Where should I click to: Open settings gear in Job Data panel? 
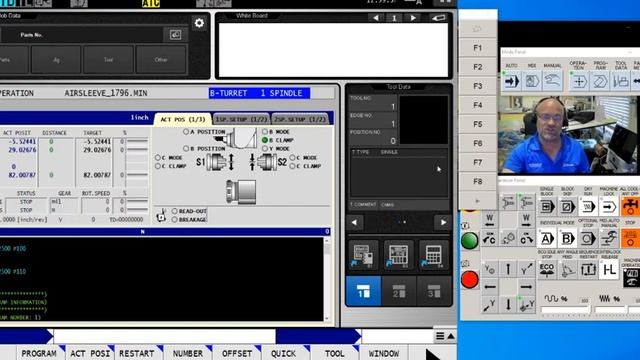199,23
